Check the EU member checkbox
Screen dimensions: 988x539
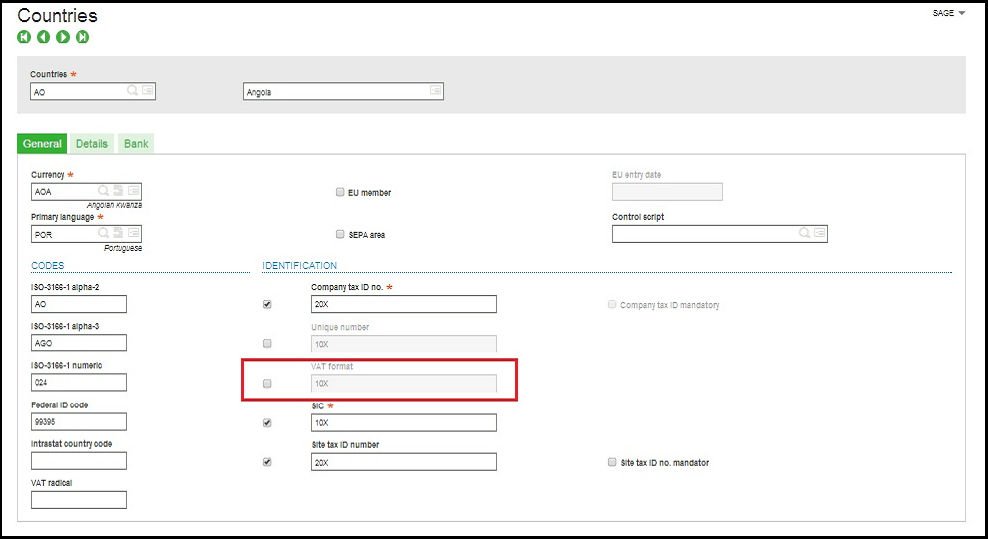tap(340, 192)
